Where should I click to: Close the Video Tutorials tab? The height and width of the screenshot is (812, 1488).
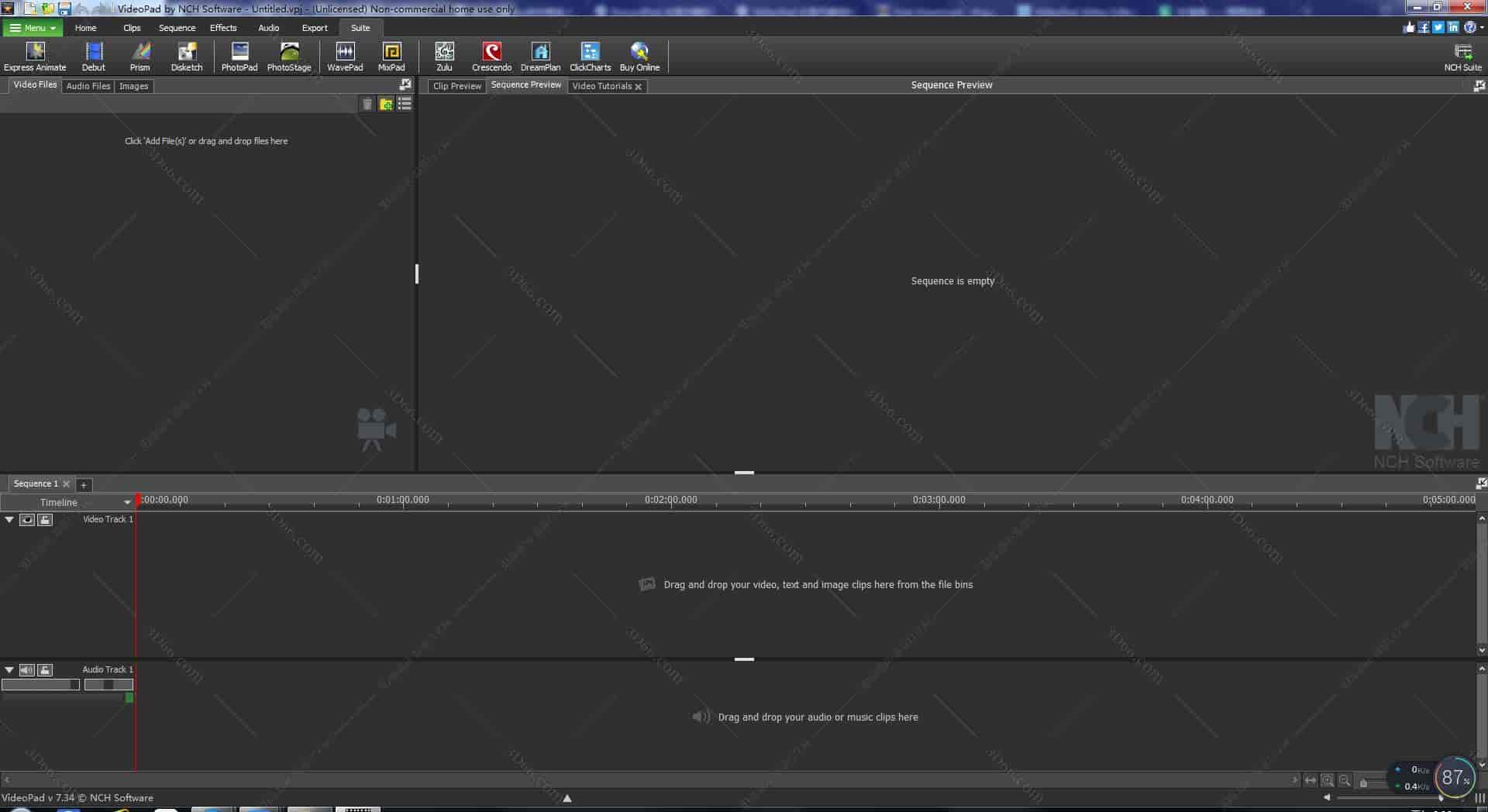click(x=638, y=86)
